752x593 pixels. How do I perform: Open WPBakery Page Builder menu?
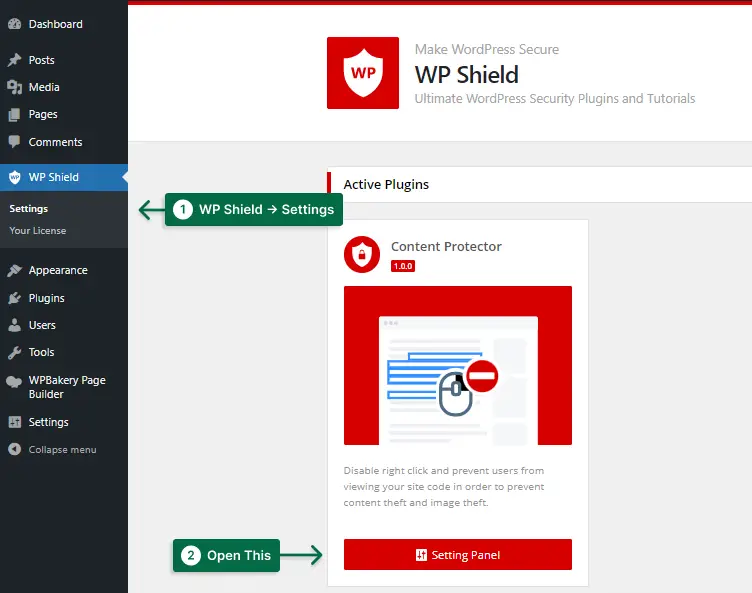pyautogui.click(x=64, y=387)
